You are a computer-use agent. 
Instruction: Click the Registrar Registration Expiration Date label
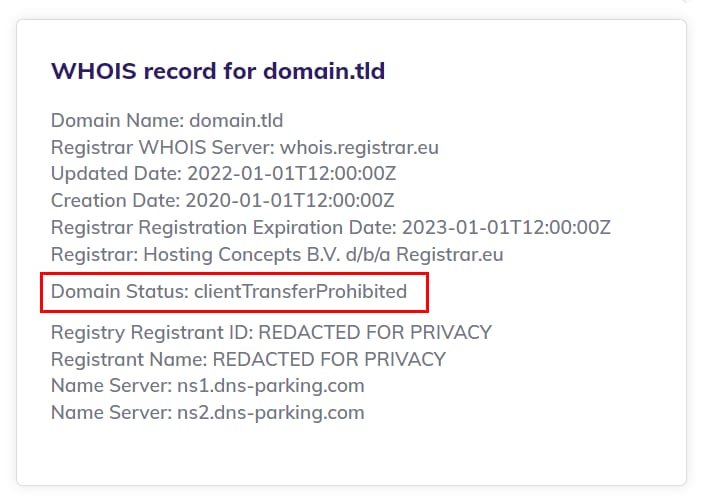tap(222, 228)
